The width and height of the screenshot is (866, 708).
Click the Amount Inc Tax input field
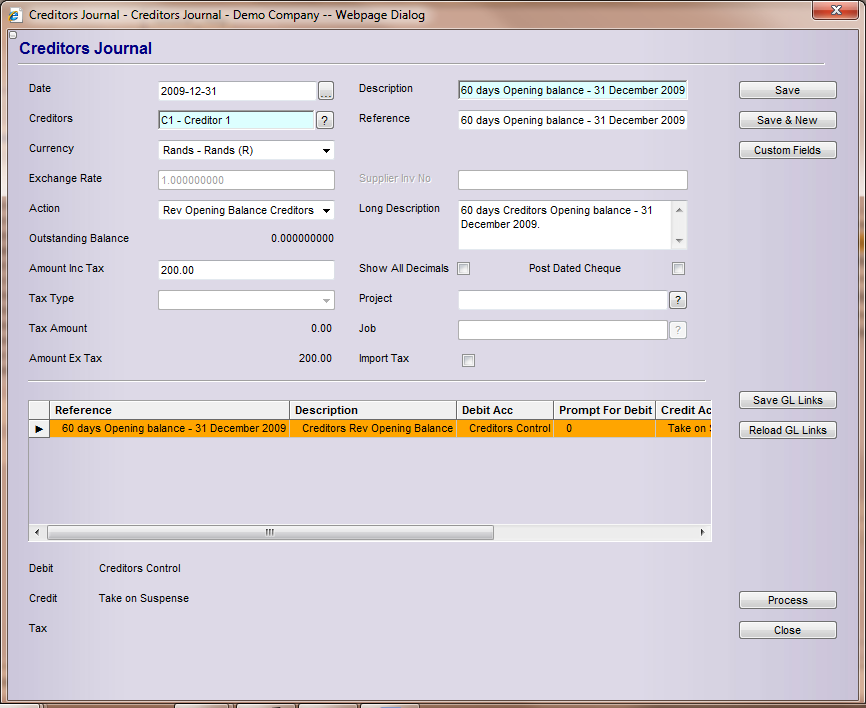246,270
